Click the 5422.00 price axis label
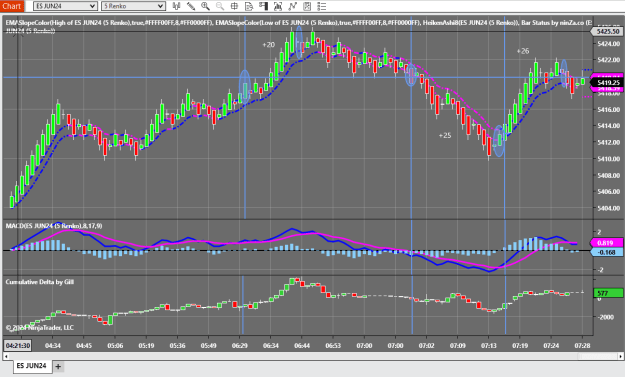Image resolution: width=625 pixels, height=377 pixels. 609,60
